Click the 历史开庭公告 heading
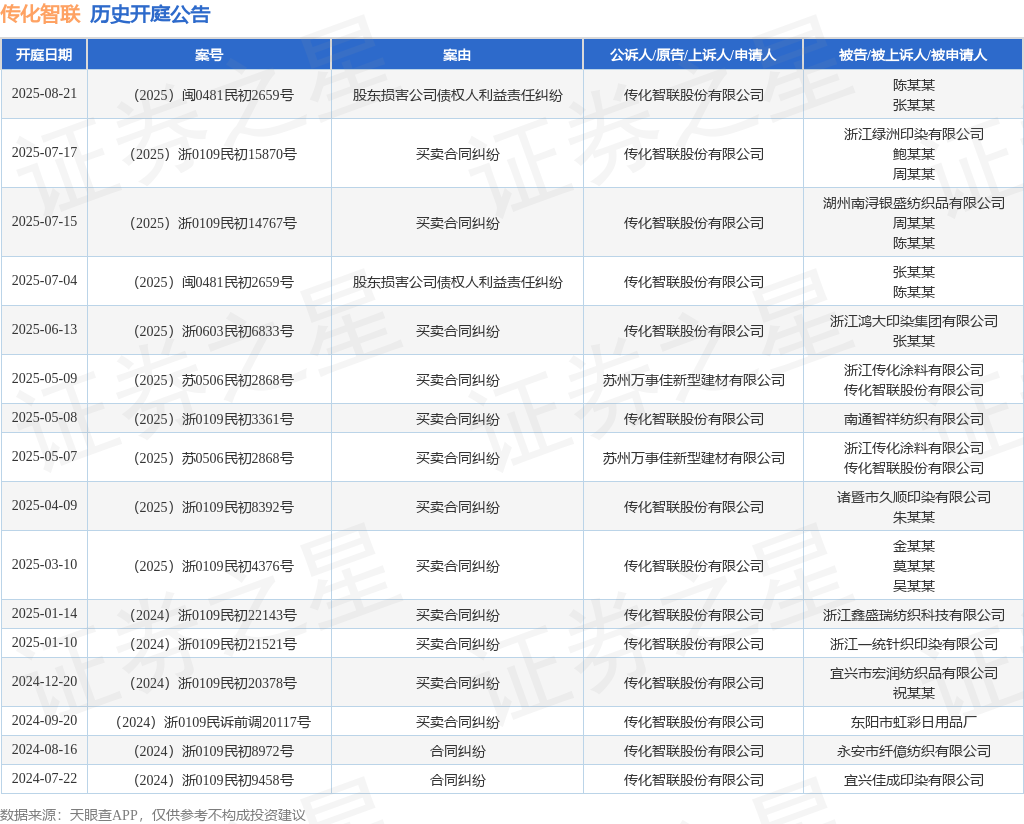 pos(150,14)
